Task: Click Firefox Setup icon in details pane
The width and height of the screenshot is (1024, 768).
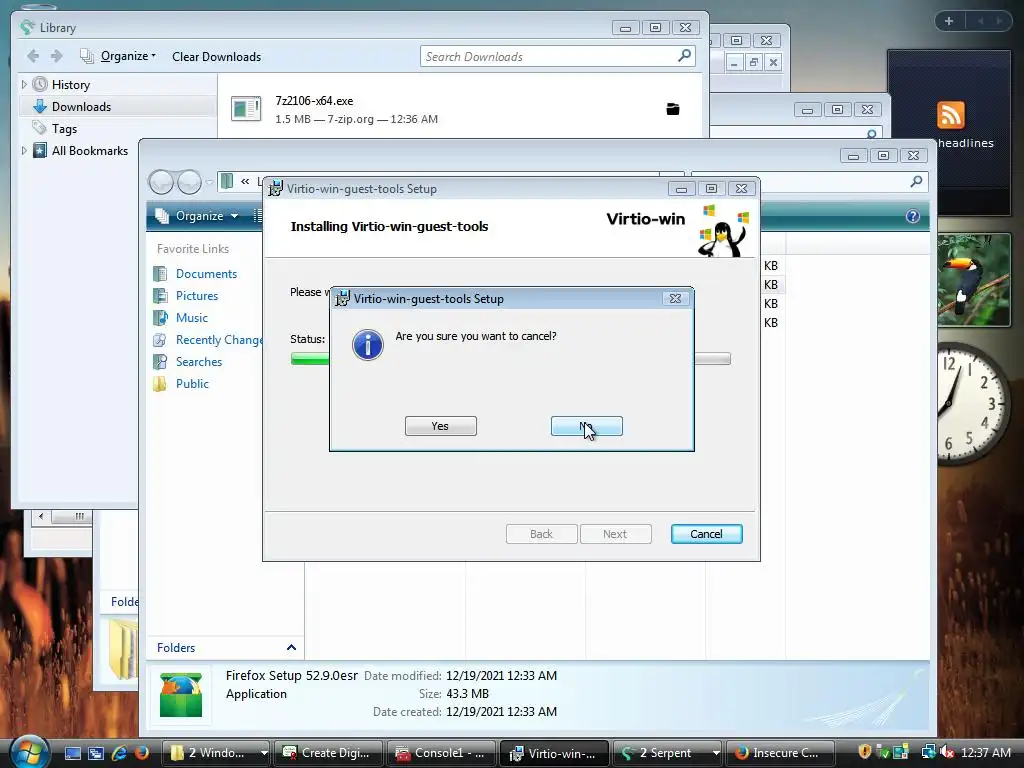Action: (x=181, y=696)
